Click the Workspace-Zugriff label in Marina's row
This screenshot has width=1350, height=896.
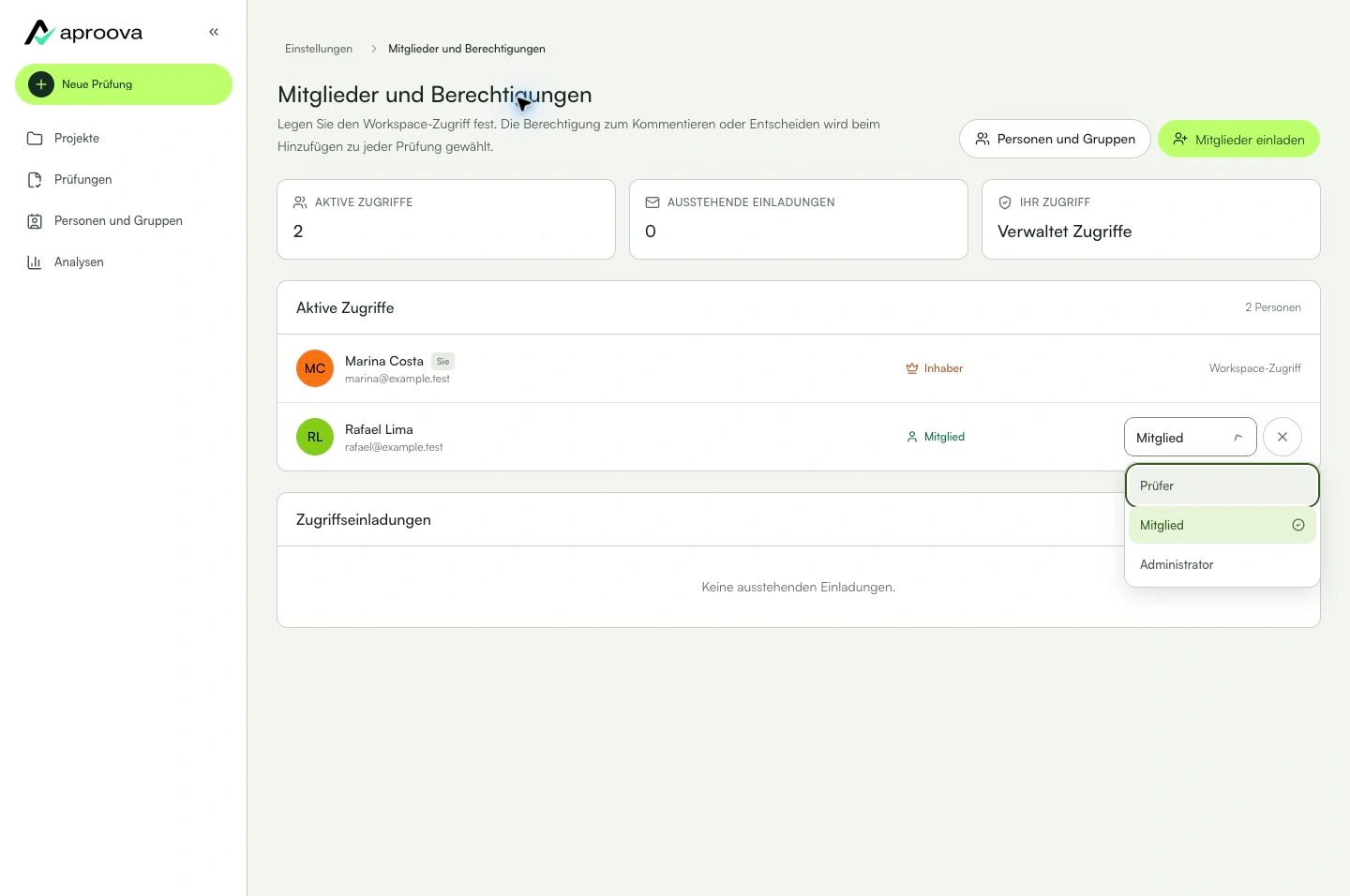click(x=1254, y=368)
